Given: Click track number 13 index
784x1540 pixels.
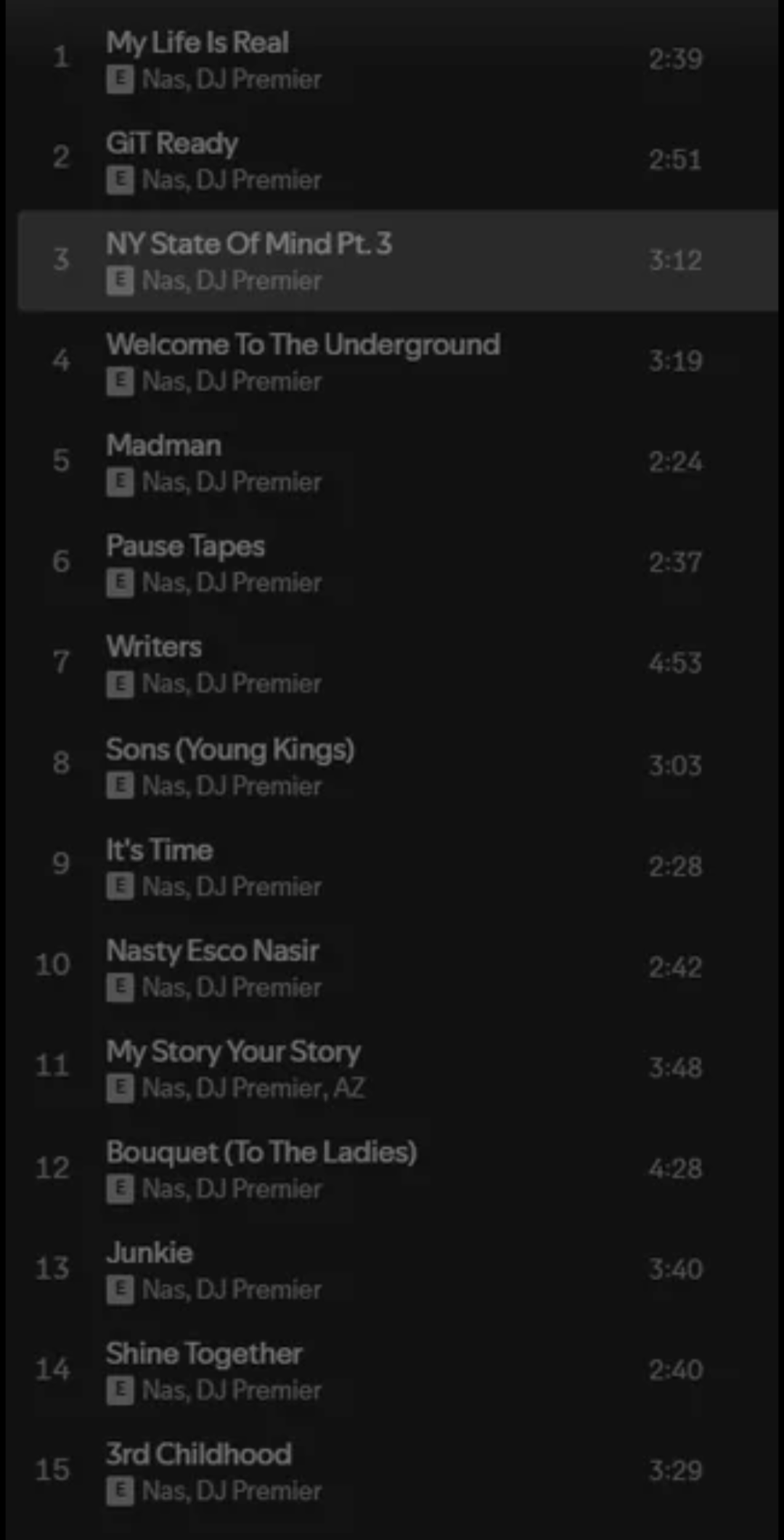Looking at the screenshot, I should pyautogui.click(x=52, y=1268).
